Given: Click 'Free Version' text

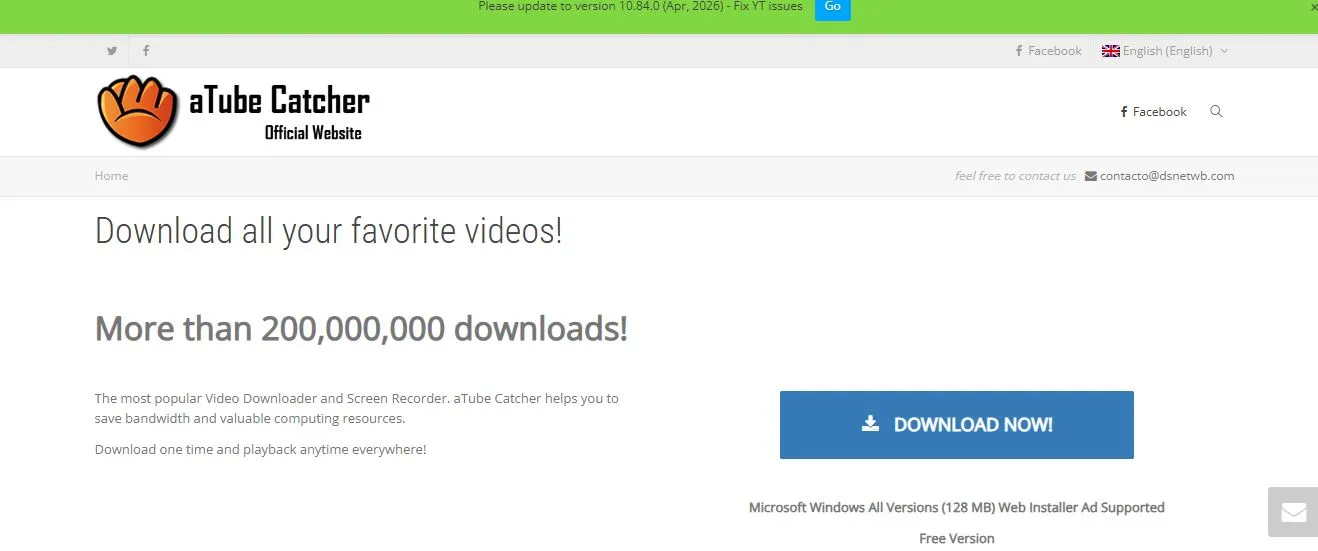Looking at the screenshot, I should [957, 538].
